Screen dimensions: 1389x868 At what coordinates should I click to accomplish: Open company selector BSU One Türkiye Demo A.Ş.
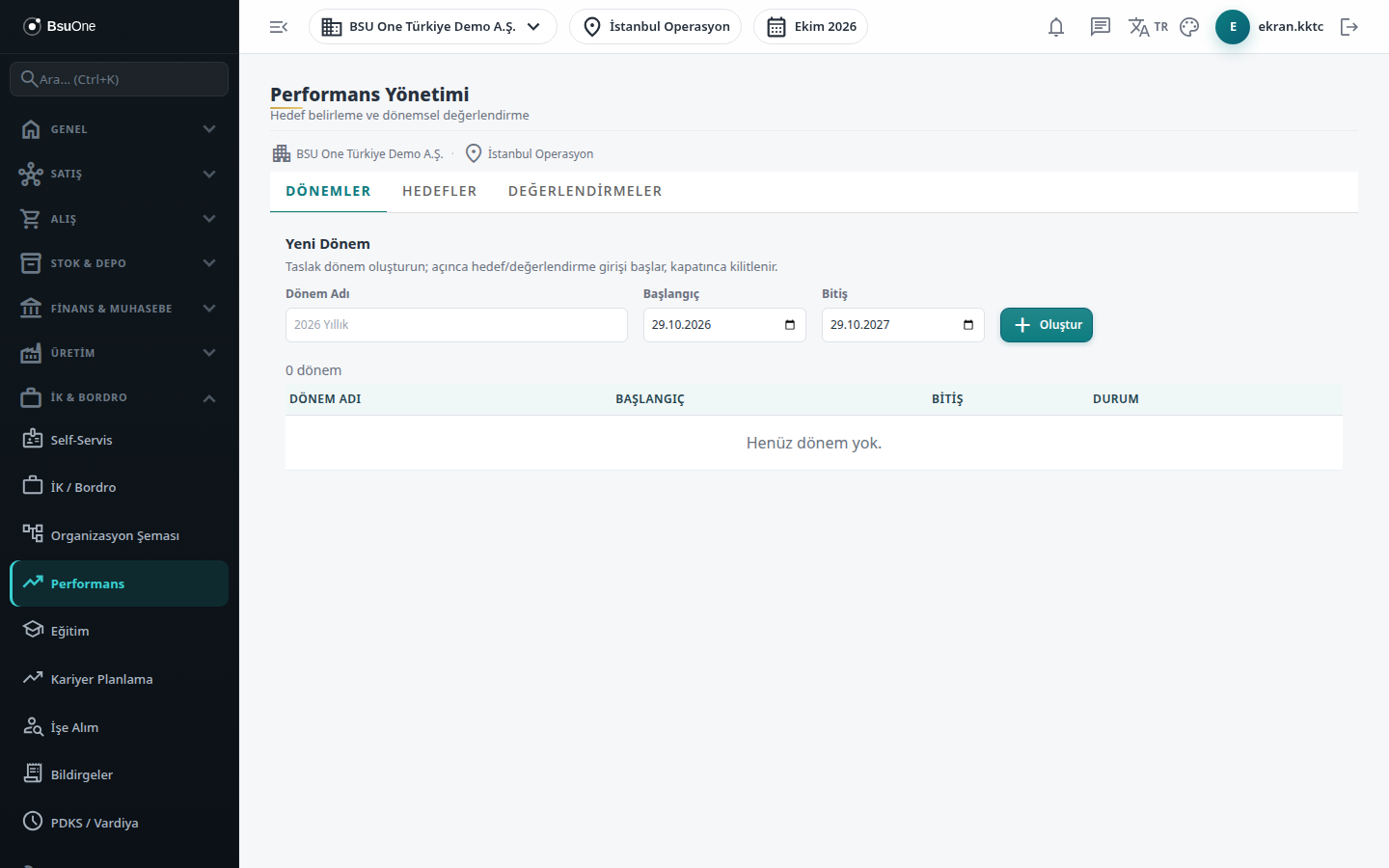433,27
